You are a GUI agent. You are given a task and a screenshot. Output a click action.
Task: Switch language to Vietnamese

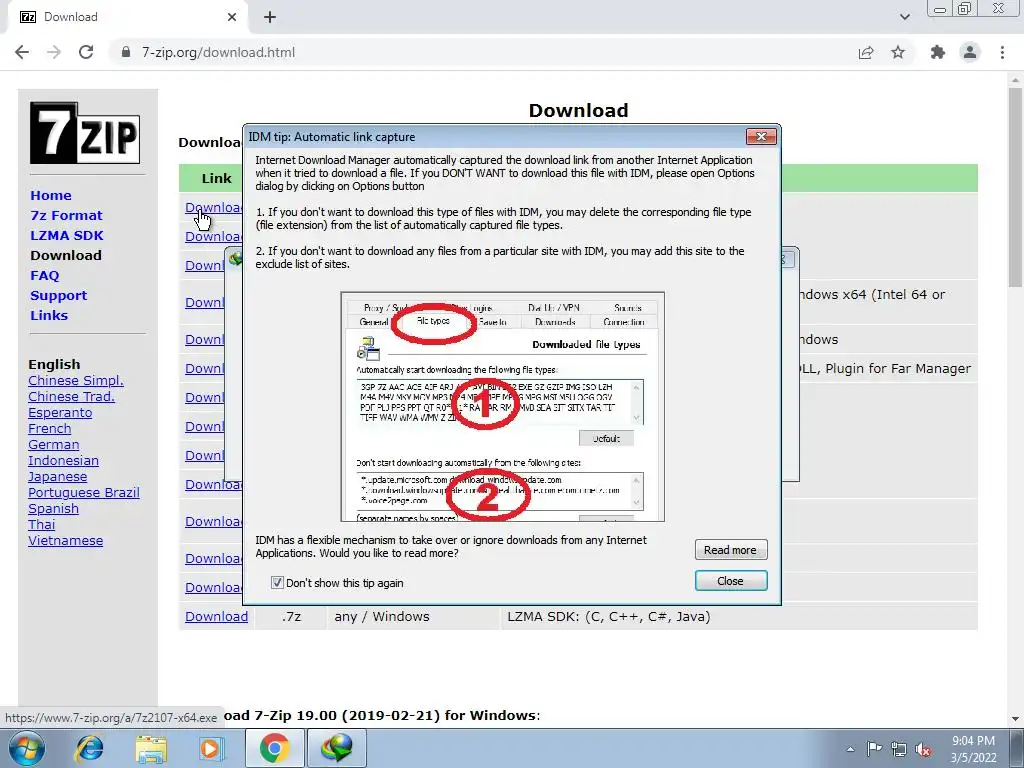pos(65,541)
